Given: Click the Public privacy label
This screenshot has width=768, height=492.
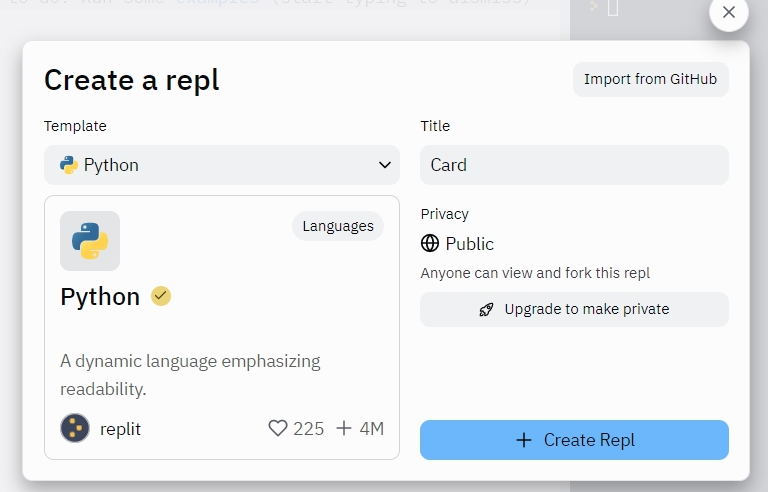Looking at the screenshot, I should click(x=469, y=244).
